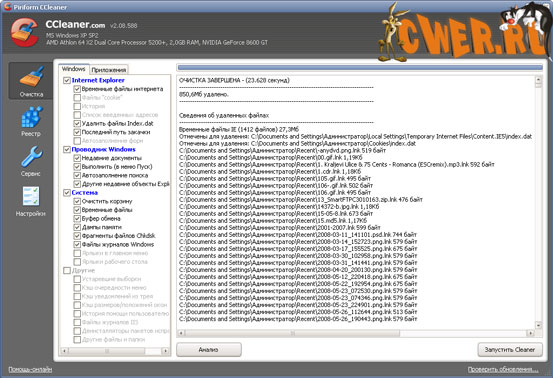Uncheck Очистить корзину checkbox

pyautogui.click(x=77, y=201)
